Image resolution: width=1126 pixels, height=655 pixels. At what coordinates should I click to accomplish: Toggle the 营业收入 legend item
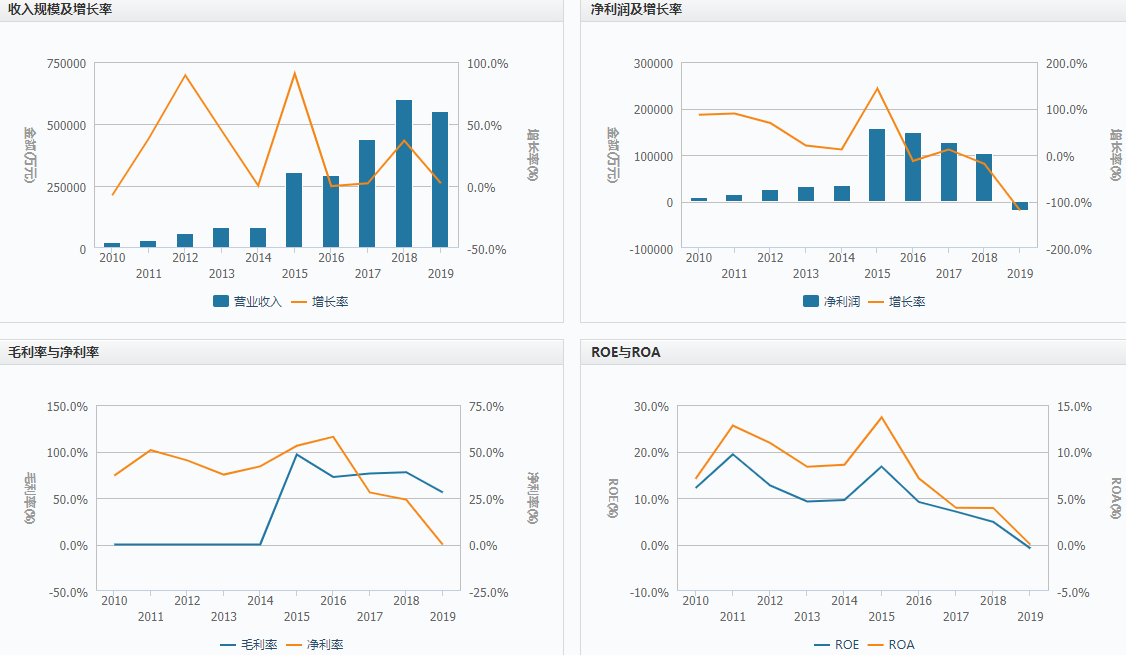[x=248, y=302]
